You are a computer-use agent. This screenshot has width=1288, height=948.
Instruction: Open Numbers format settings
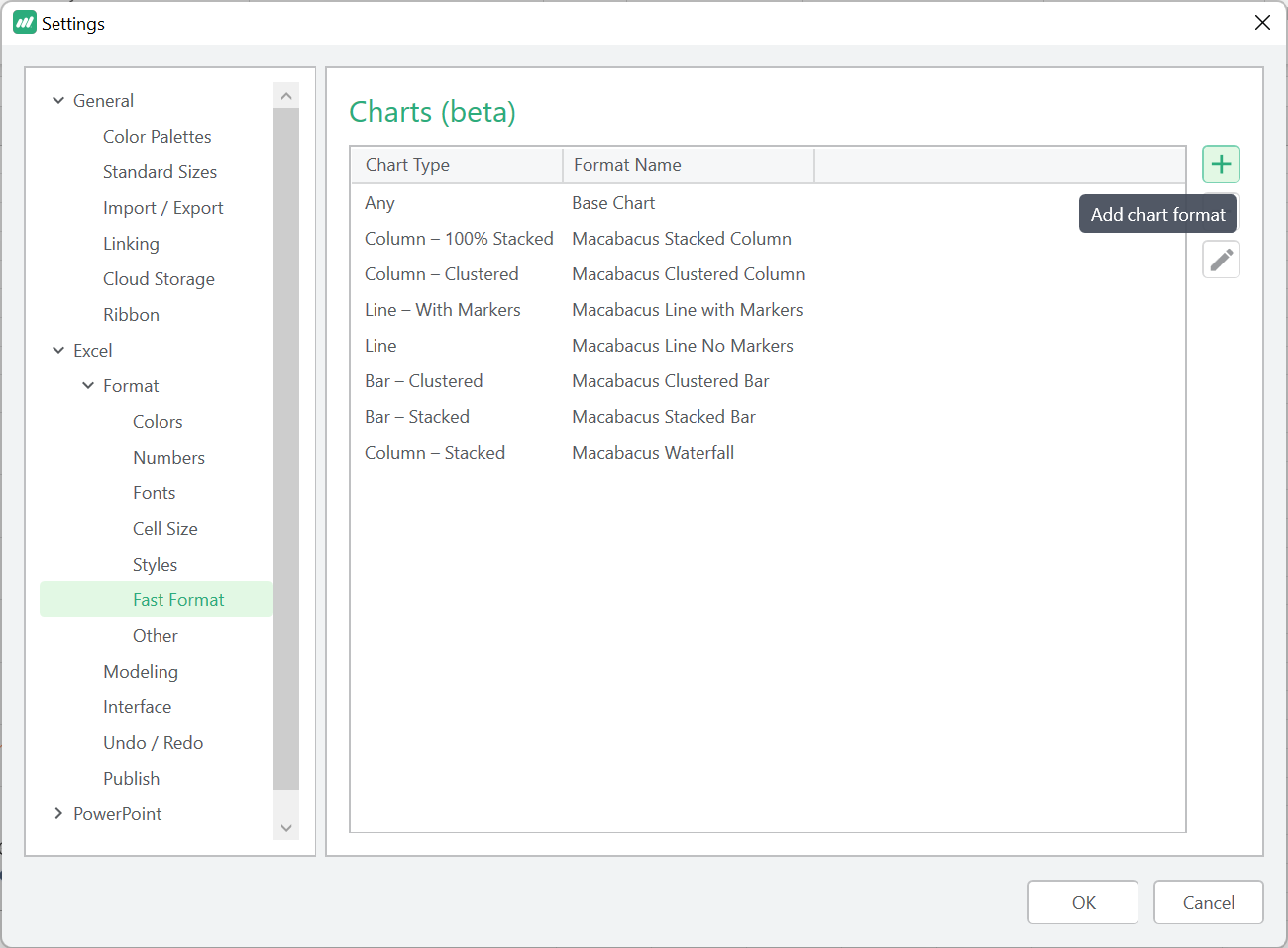coord(168,458)
